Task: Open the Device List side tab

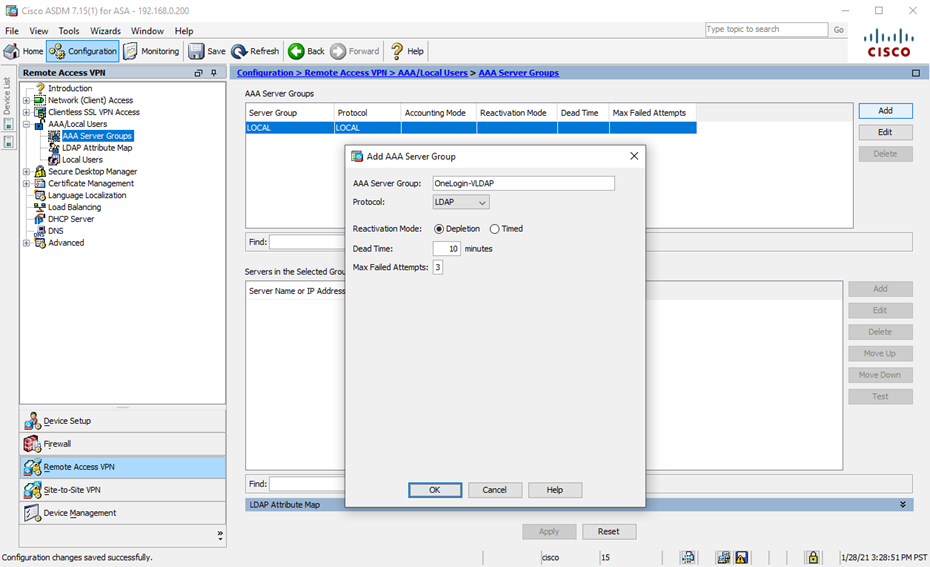Action: point(7,95)
